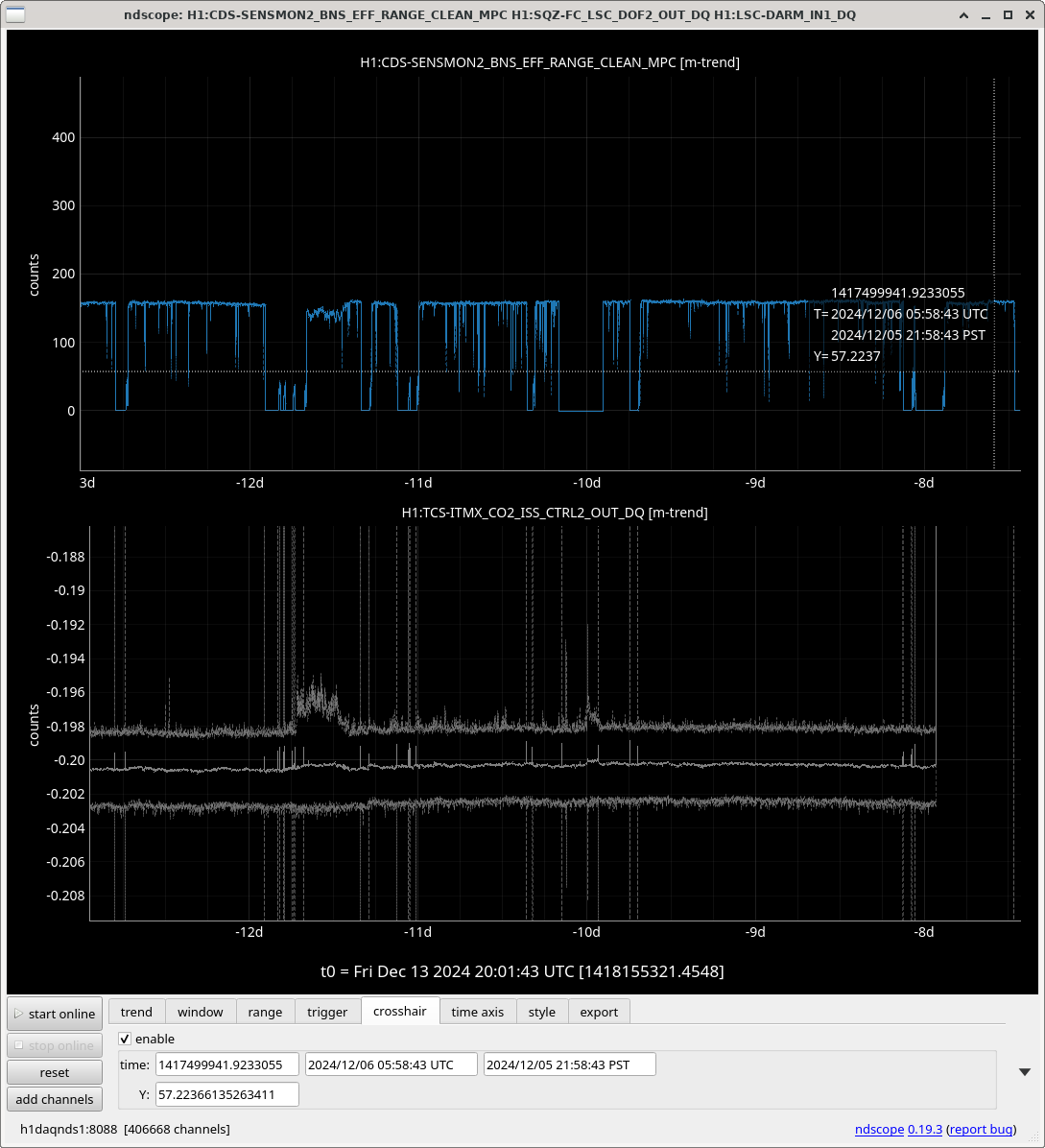Click the counts axis label of the upper plot
1045x1148 pixels.
coord(34,275)
